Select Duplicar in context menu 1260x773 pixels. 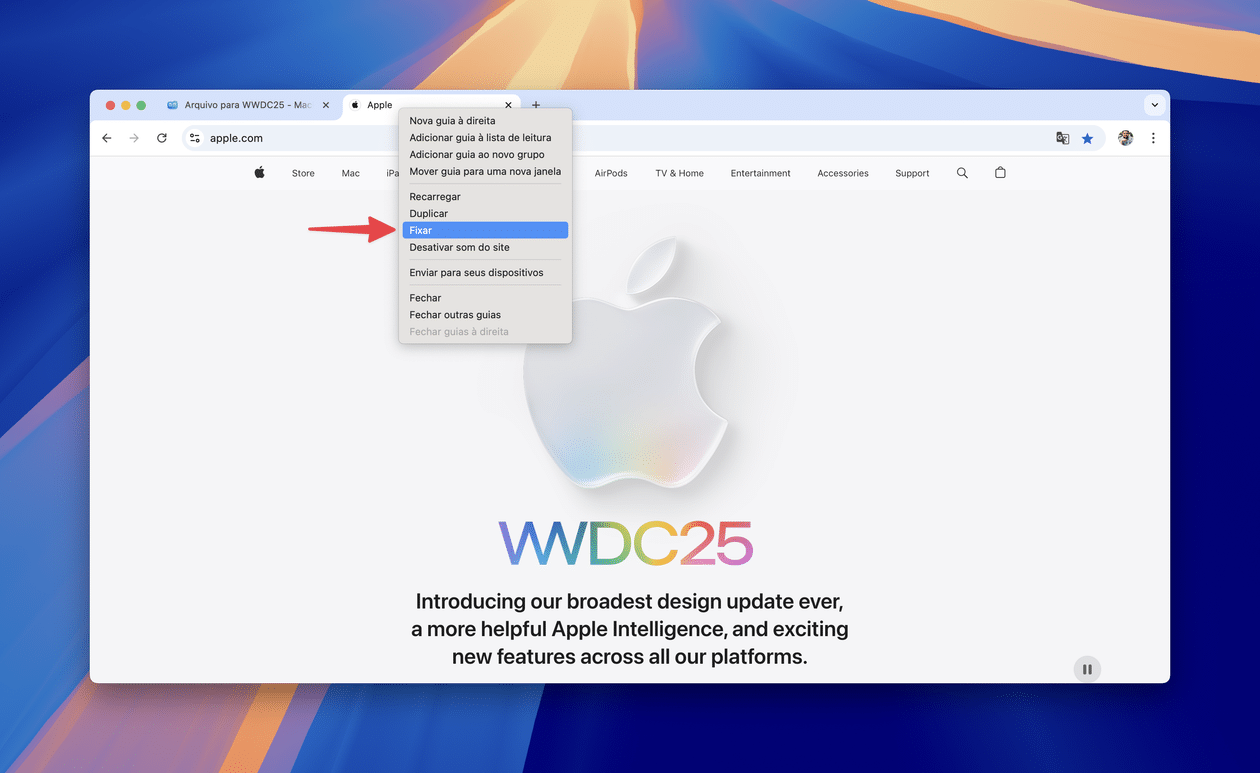click(x=485, y=214)
